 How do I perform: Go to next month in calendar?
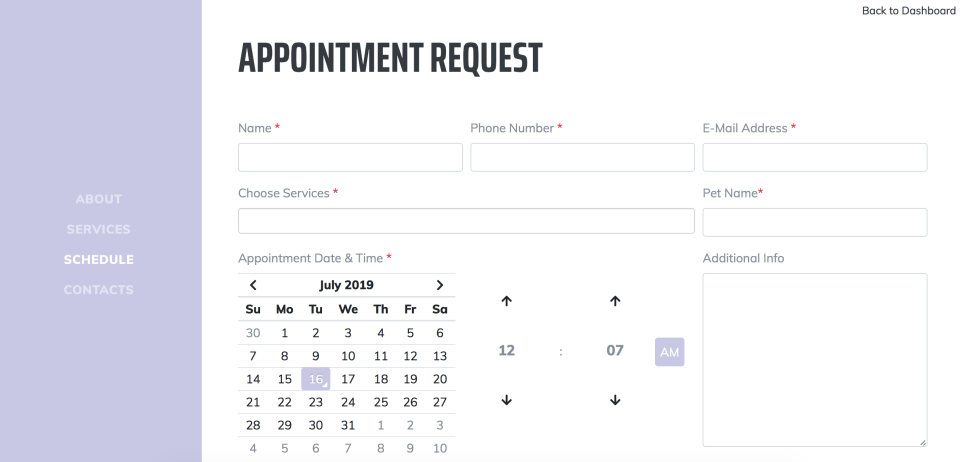439,285
